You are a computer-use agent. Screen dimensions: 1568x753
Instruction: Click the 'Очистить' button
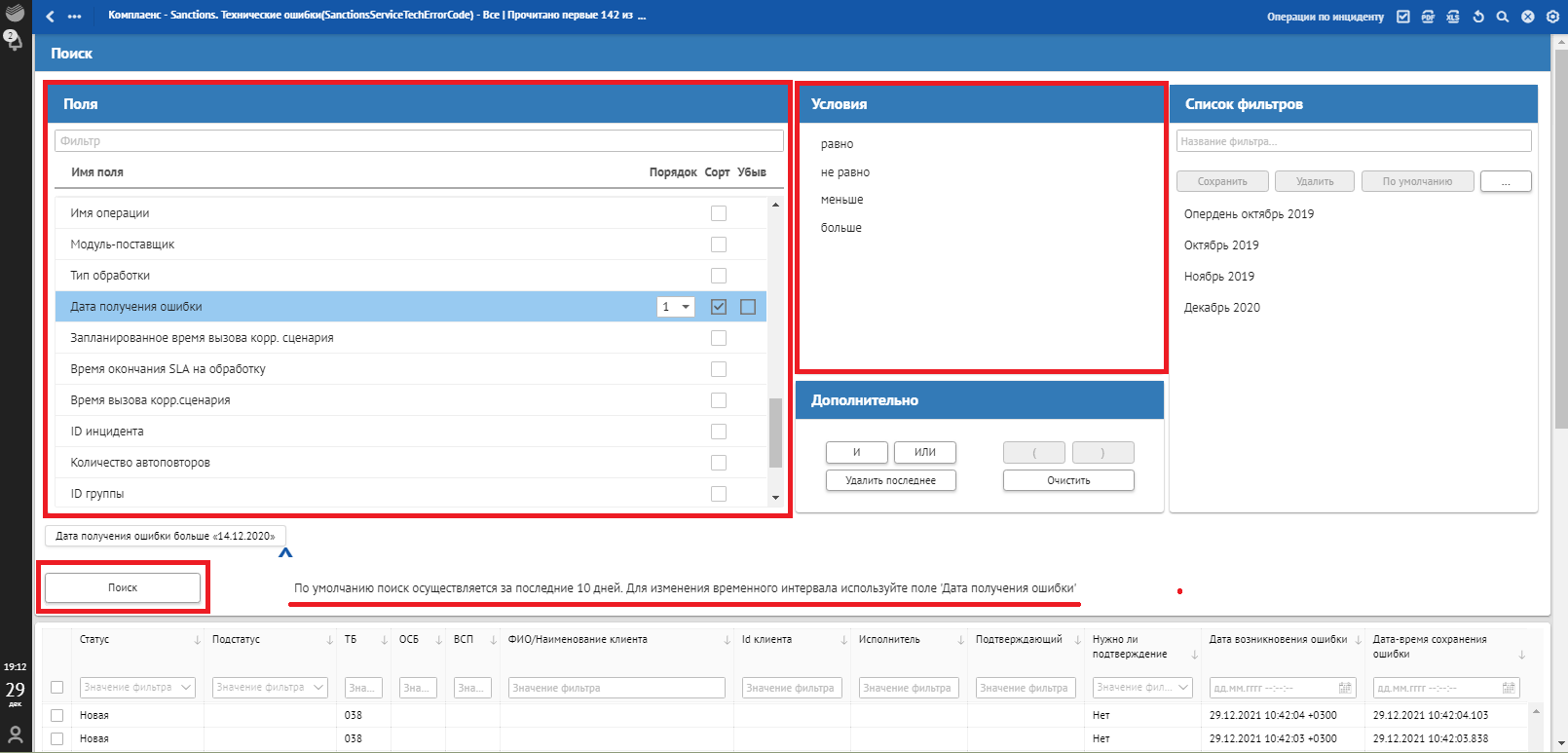pyautogui.click(x=1068, y=480)
